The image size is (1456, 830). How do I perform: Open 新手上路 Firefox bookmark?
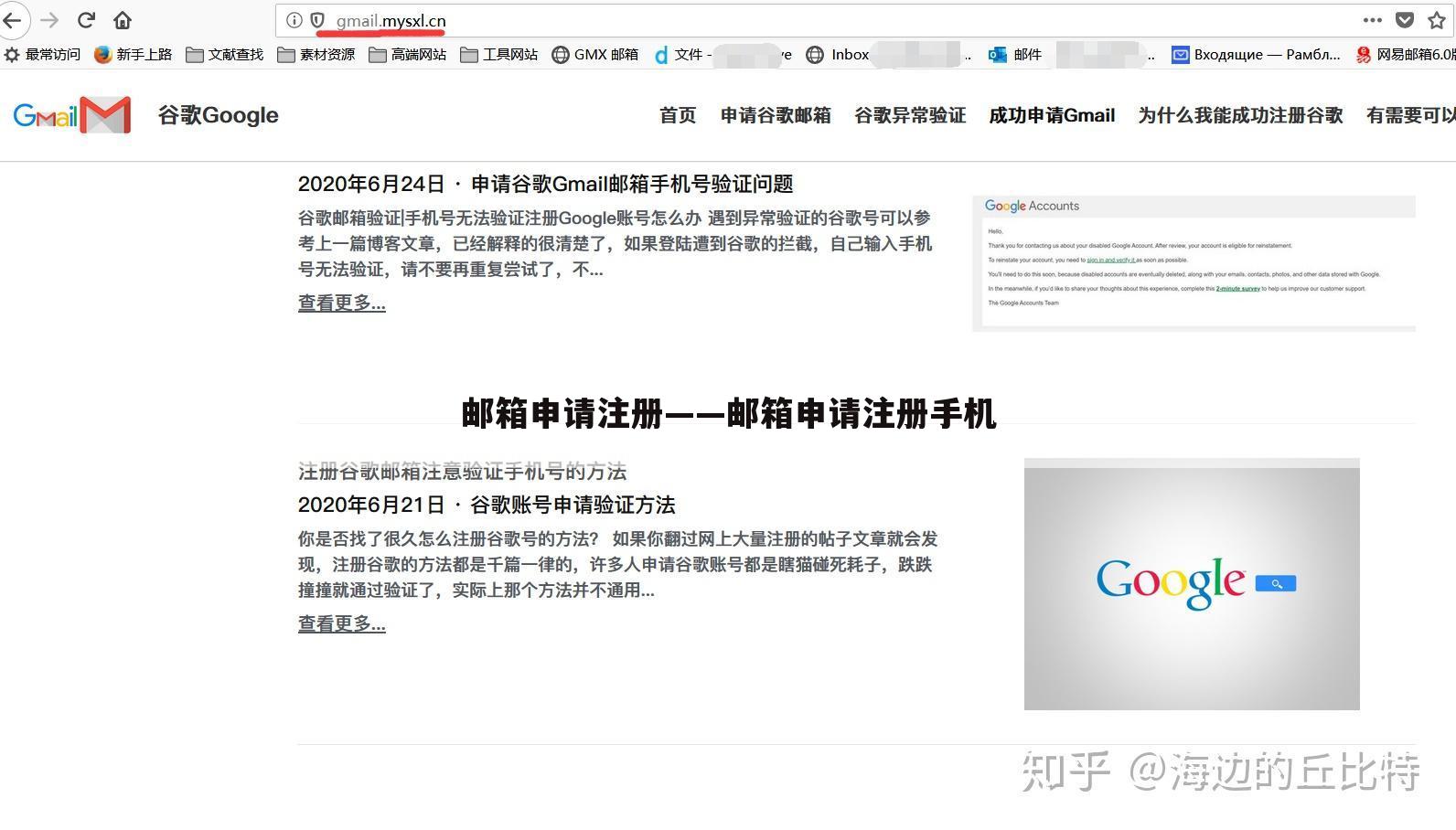coord(133,55)
